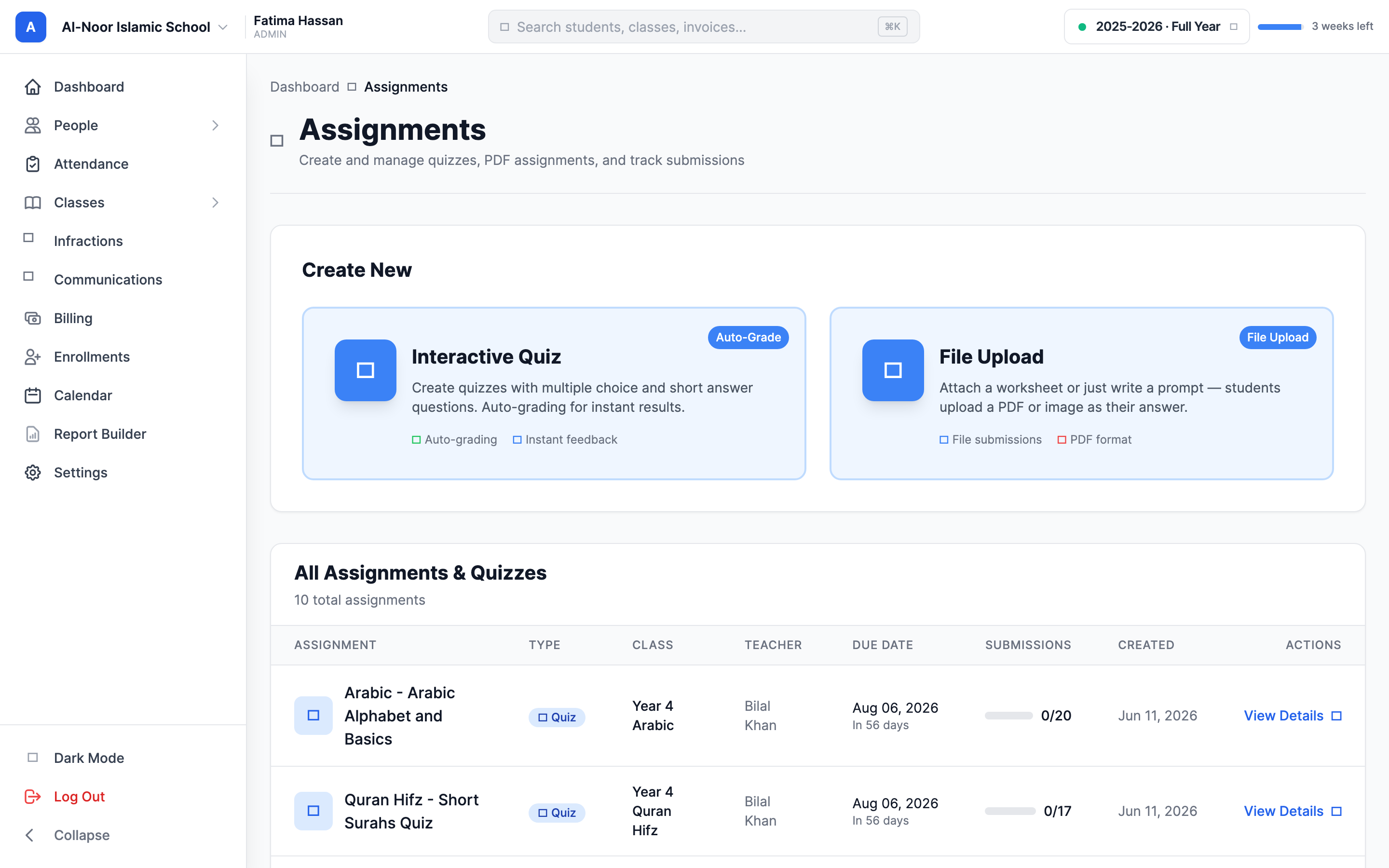The width and height of the screenshot is (1389, 868).
Task: Click the Arabic Alphabet assignment row icon
Action: (313, 715)
